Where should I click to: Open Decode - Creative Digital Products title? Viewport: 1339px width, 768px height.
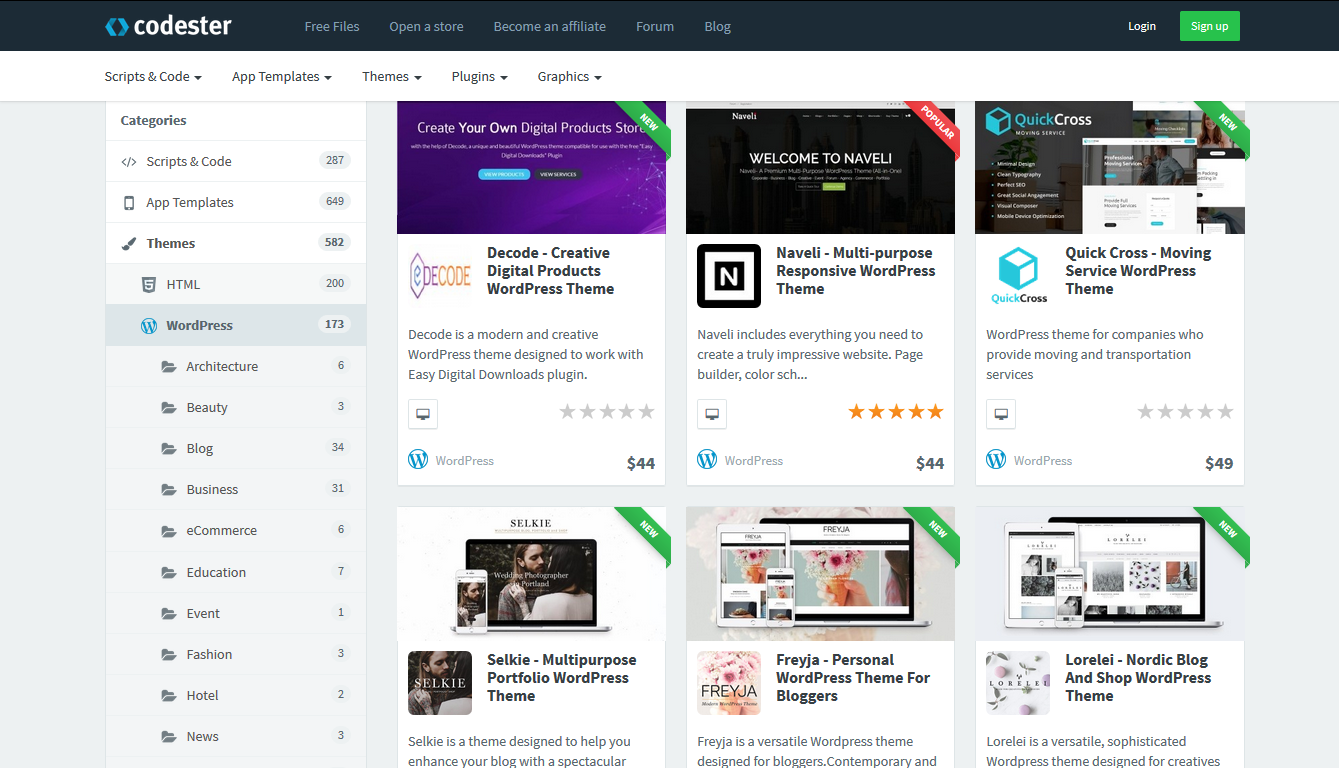click(x=551, y=271)
